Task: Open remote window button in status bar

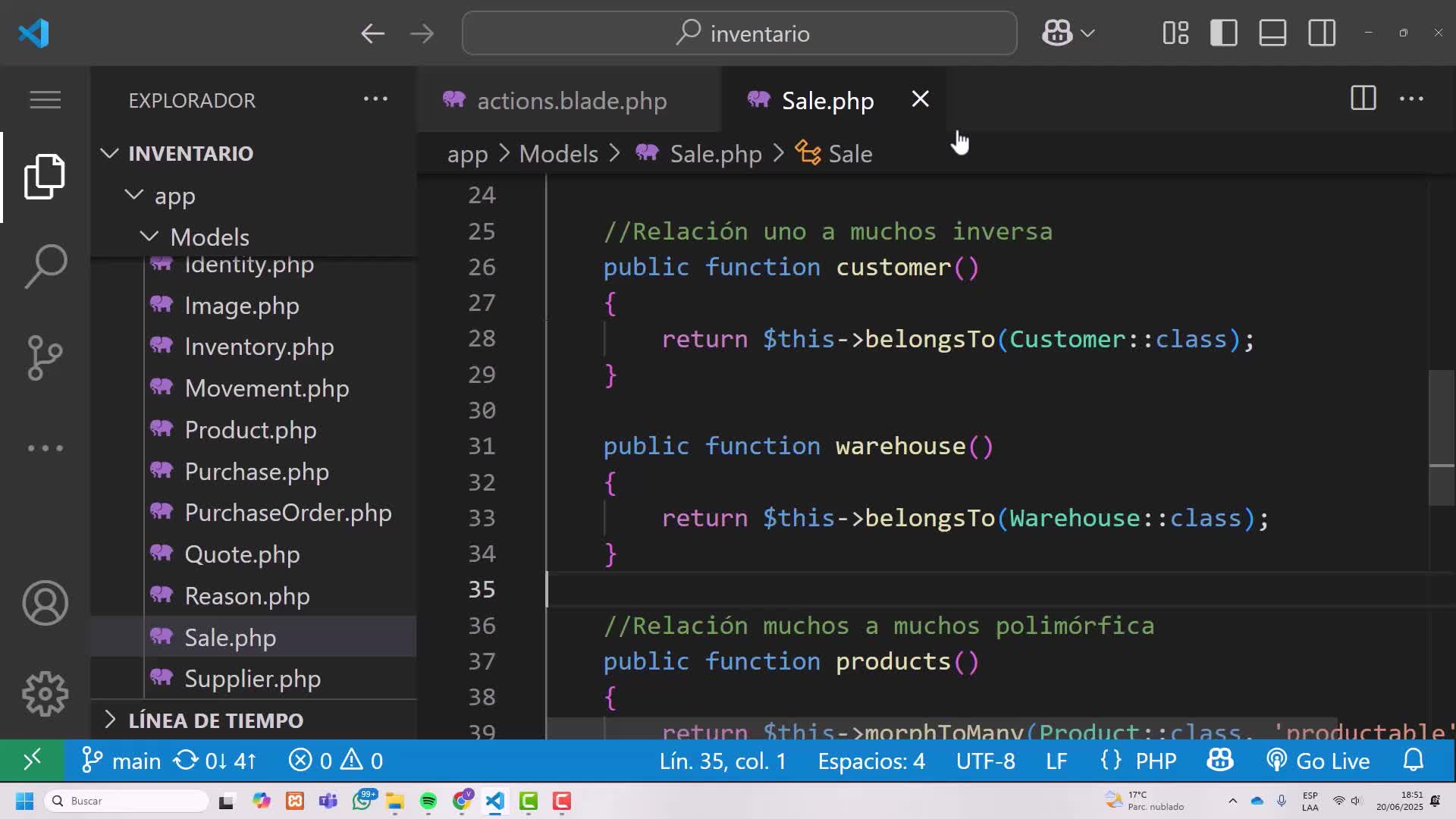Action: tap(32, 761)
